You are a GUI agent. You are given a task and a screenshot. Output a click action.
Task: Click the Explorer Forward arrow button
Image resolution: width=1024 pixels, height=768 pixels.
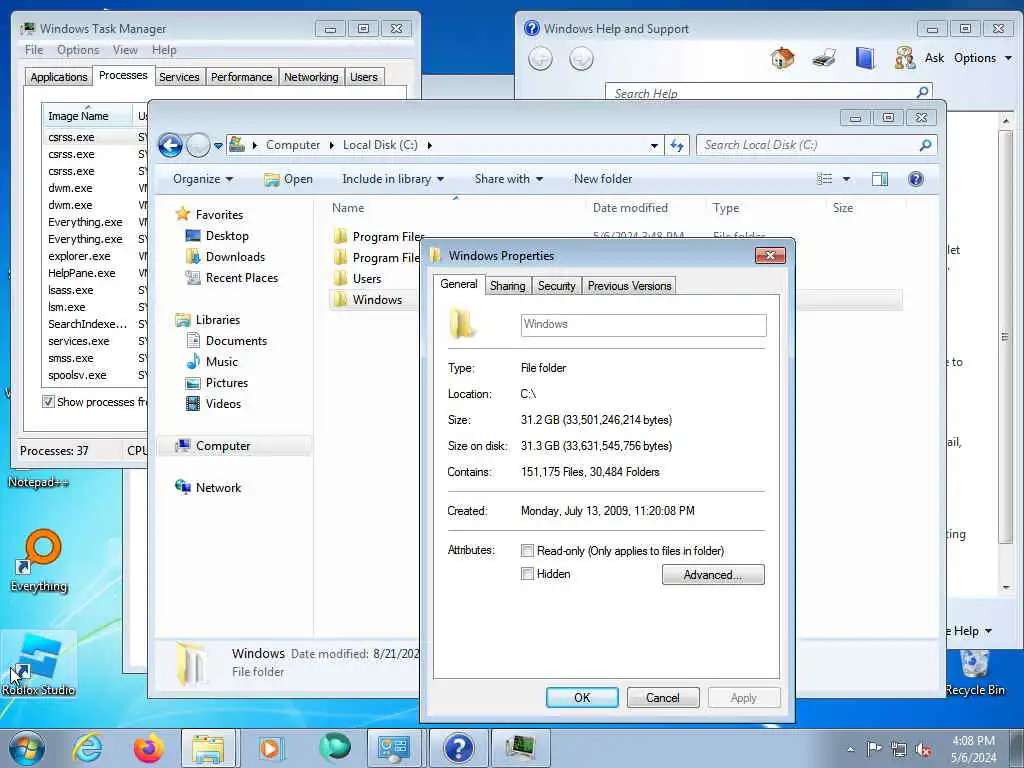198,145
